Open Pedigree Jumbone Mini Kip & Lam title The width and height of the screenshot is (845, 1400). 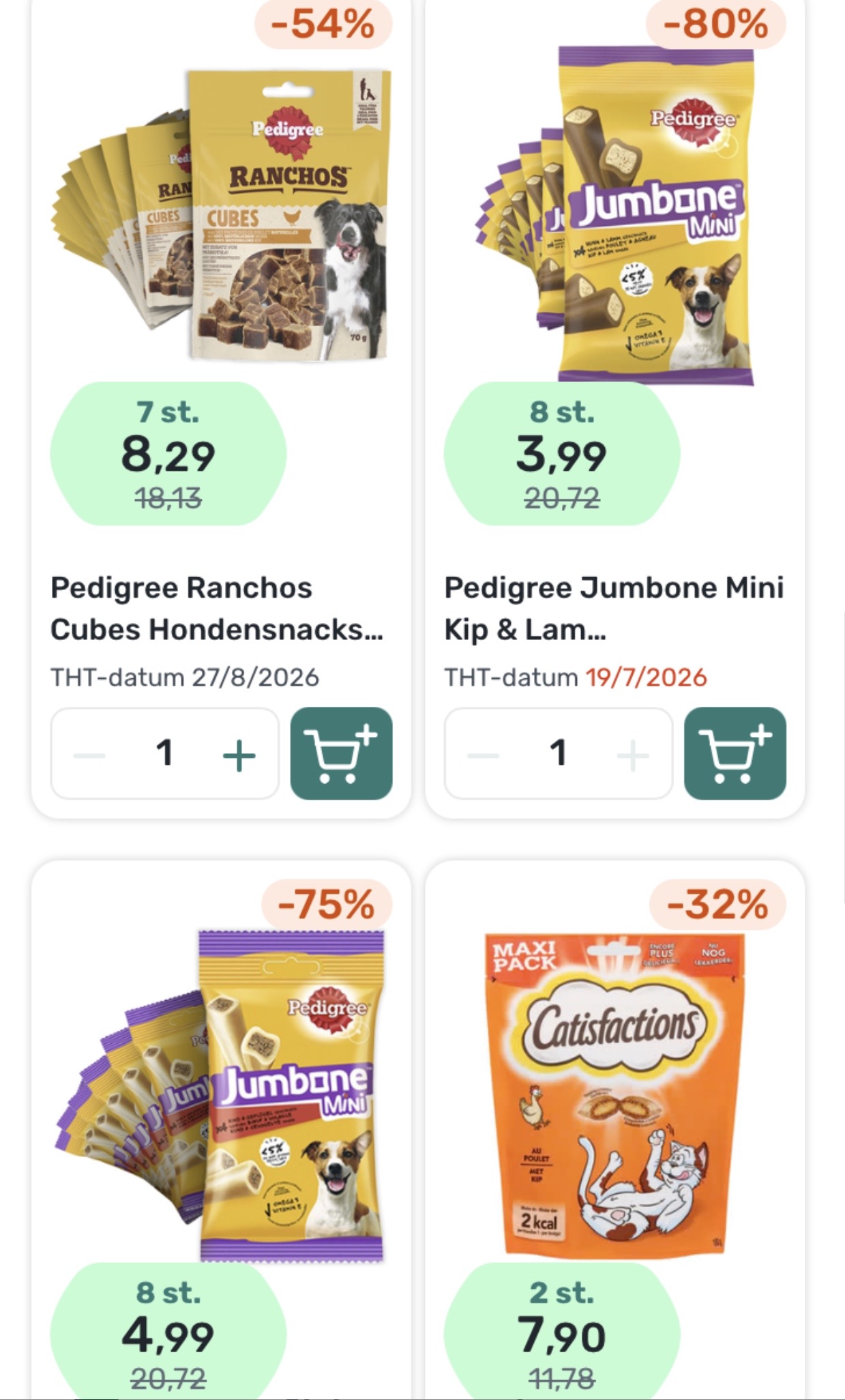[x=614, y=609]
